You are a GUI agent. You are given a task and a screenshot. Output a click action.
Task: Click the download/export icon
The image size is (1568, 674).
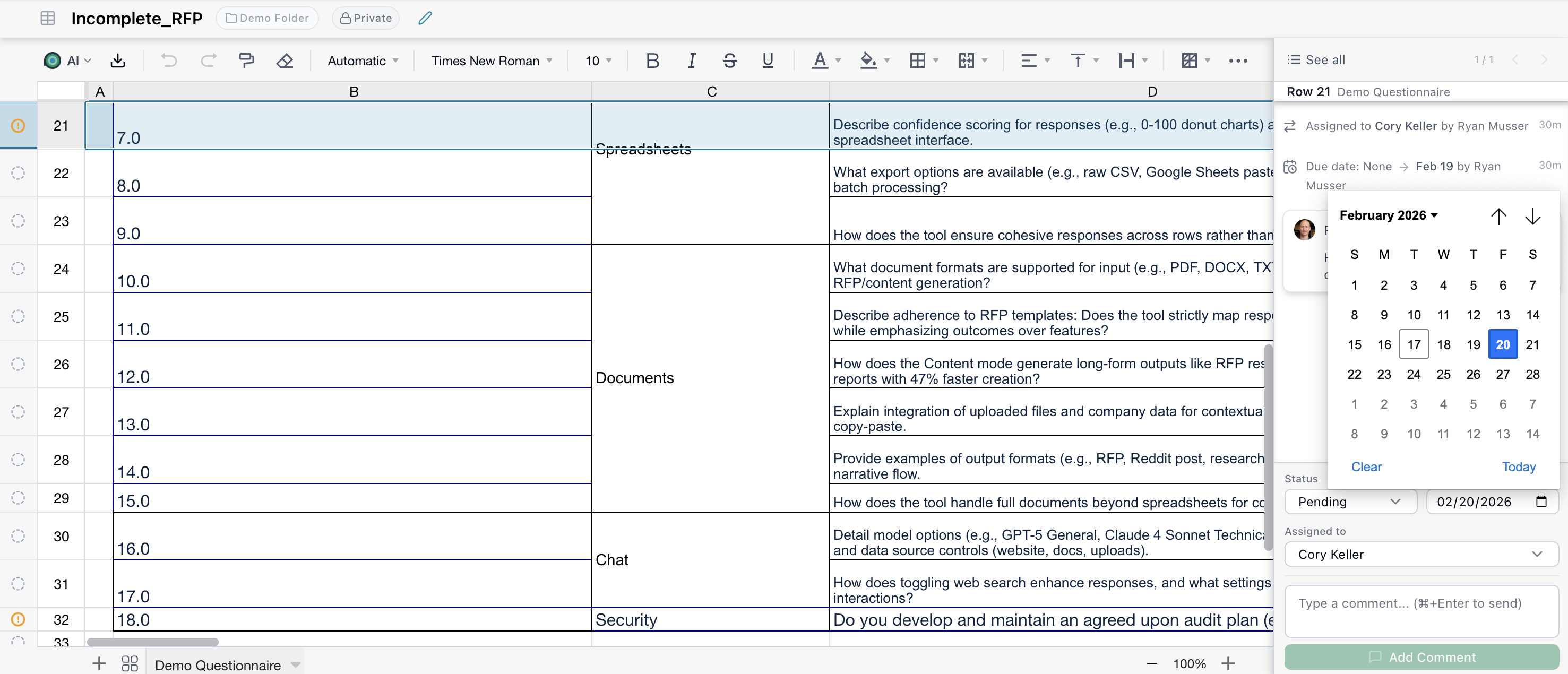(117, 61)
